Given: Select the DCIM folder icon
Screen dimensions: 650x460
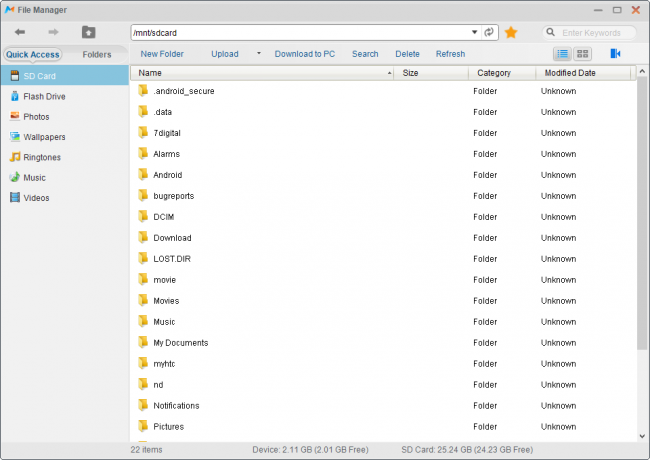Looking at the screenshot, I should [143, 216].
